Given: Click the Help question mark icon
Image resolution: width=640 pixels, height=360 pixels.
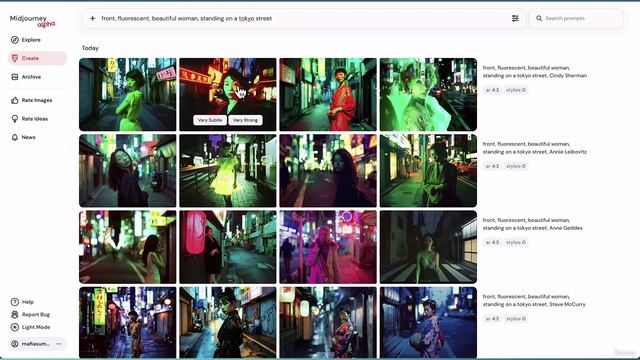Looking at the screenshot, I should (x=15, y=302).
